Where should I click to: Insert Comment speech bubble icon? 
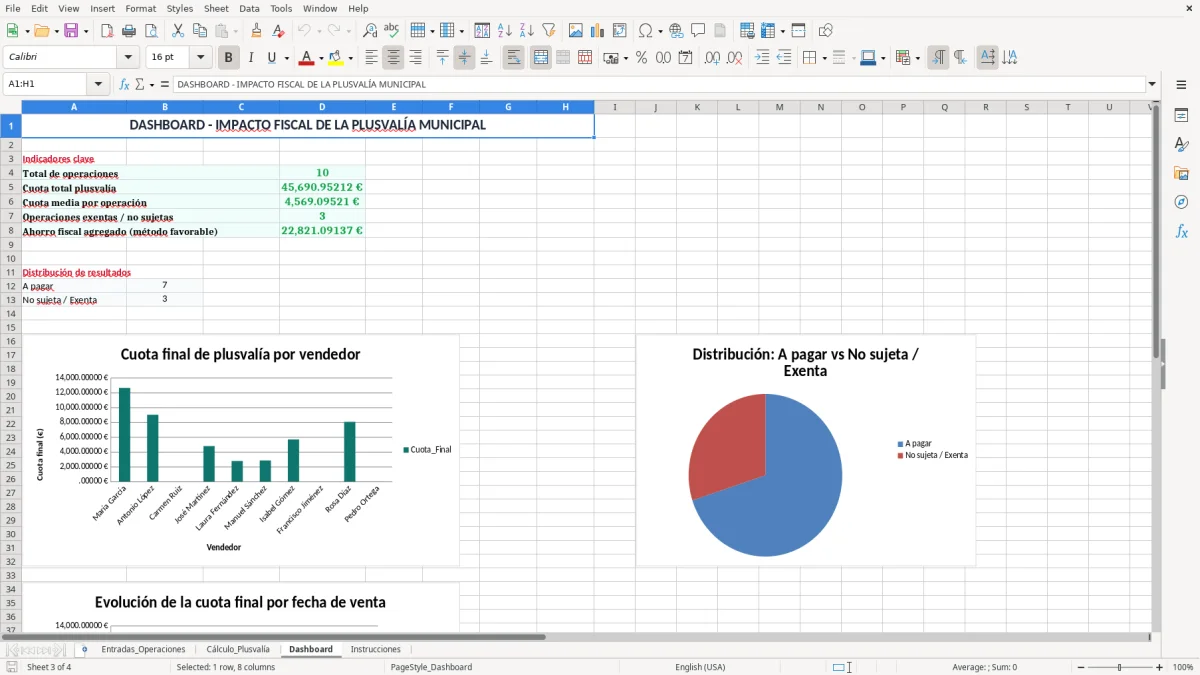tap(699, 31)
